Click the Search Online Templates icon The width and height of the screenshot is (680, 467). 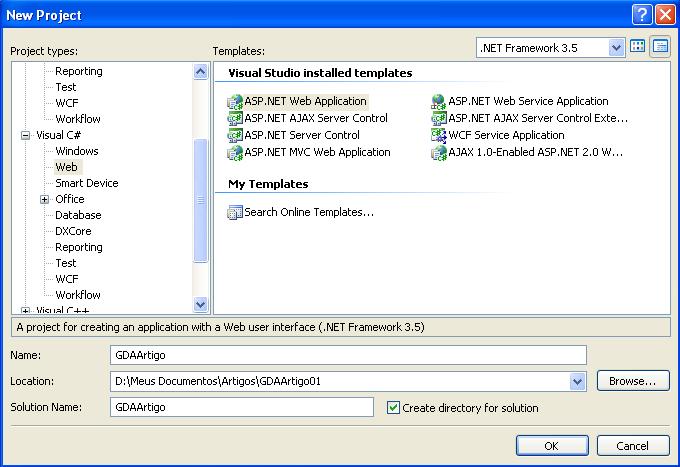coord(235,212)
